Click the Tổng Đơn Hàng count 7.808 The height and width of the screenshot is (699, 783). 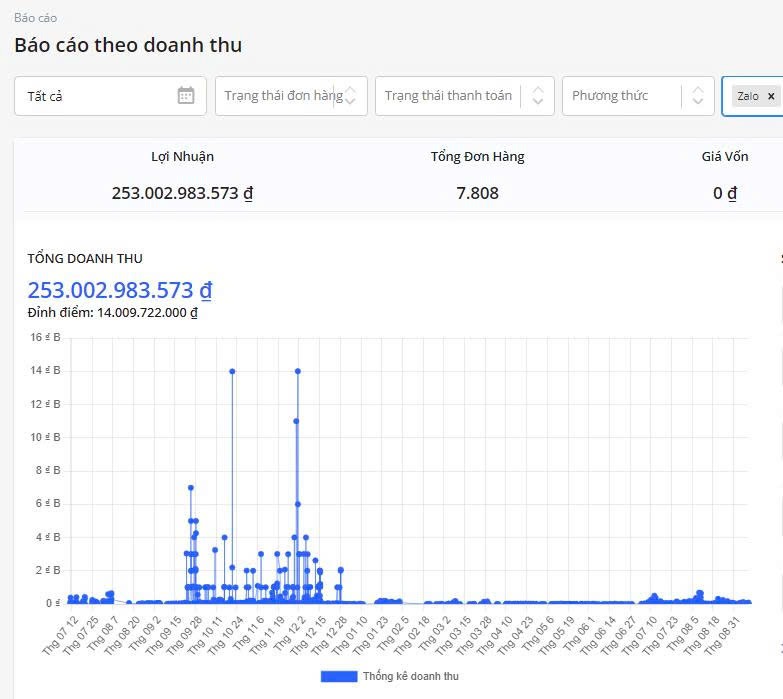477,193
